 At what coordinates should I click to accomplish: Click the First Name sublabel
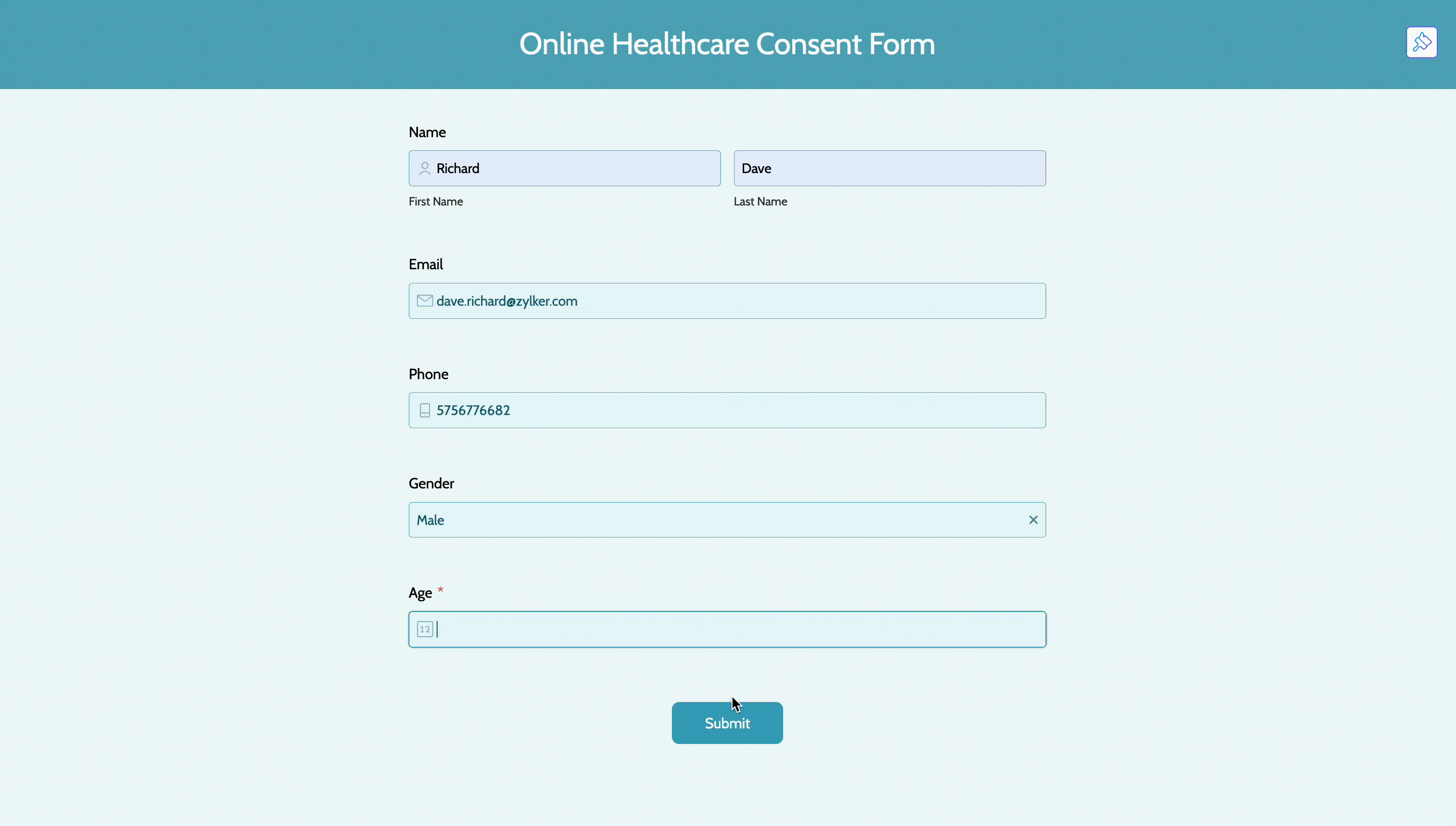[436, 201]
